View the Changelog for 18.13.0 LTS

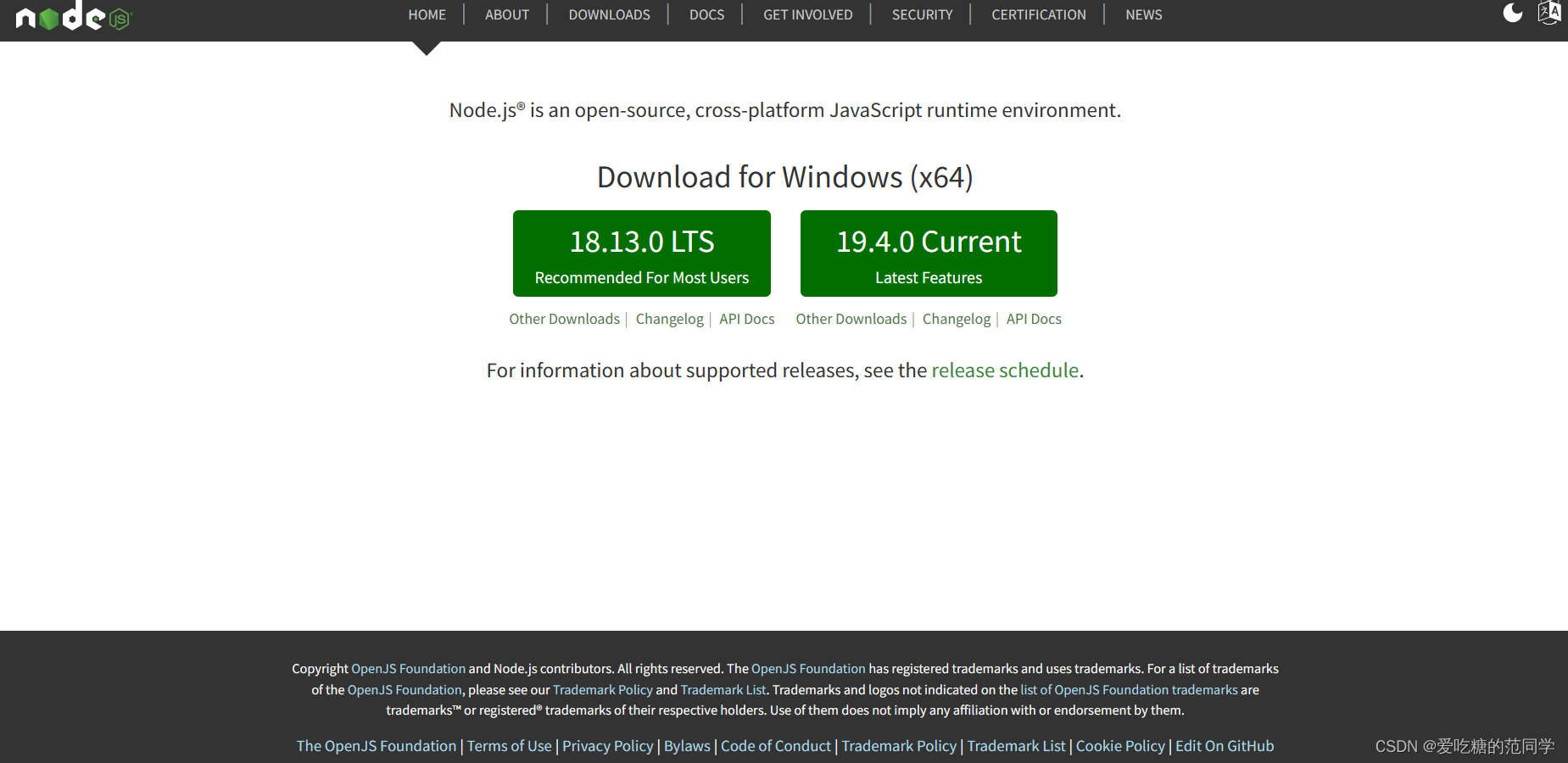(x=670, y=319)
